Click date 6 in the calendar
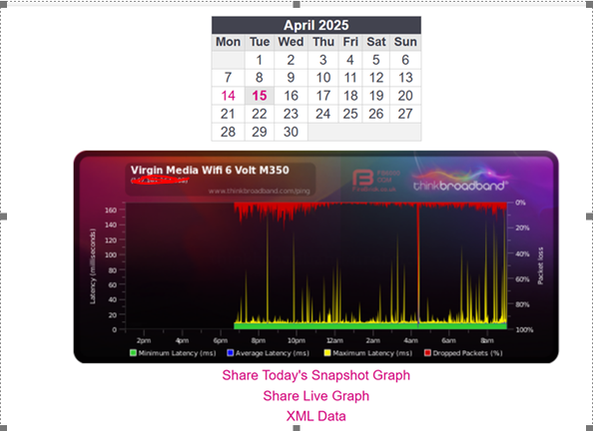Image resolution: width=600 pixels, height=431 pixels. point(406,60)
